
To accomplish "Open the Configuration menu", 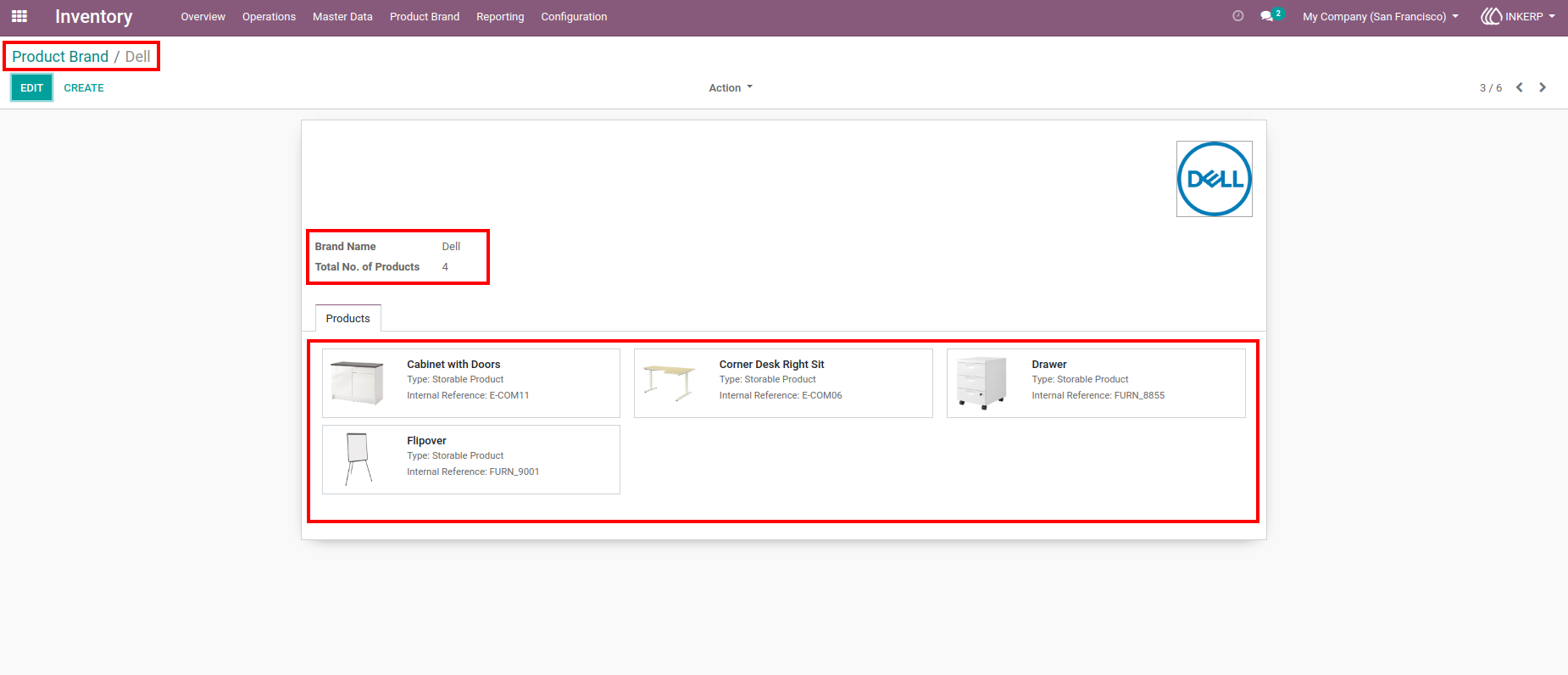I will 574,16.
